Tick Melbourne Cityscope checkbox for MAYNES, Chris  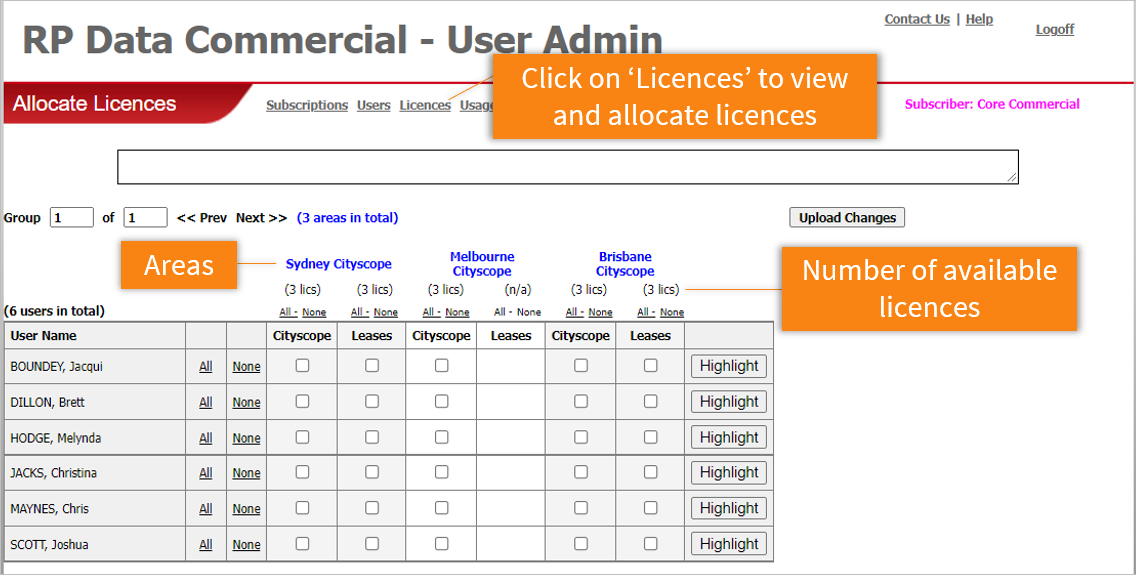(x=441, y=508)
